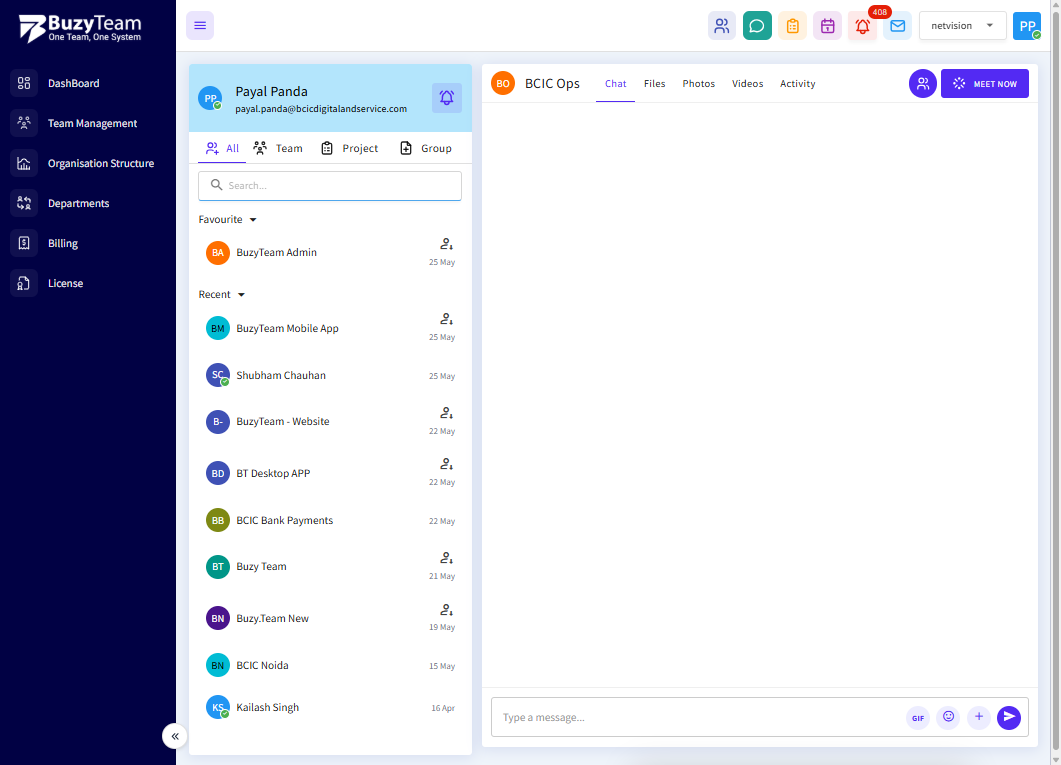
Task: Open the BuzyTeam Mobile App chat
Action: point(330,328)
